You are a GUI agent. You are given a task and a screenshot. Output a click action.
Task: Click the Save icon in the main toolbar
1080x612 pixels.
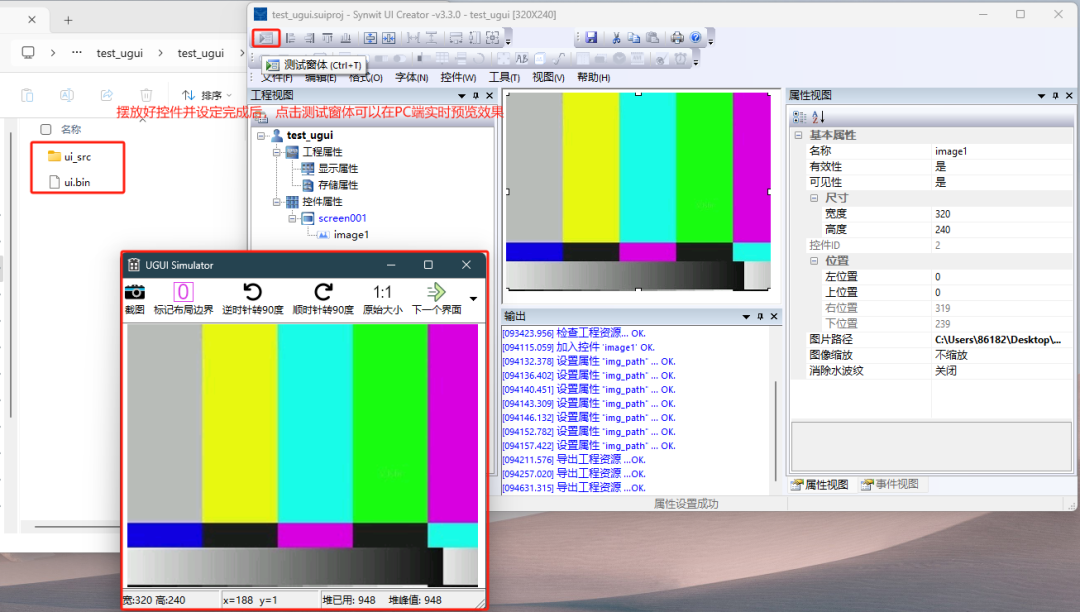pos(592,38)
